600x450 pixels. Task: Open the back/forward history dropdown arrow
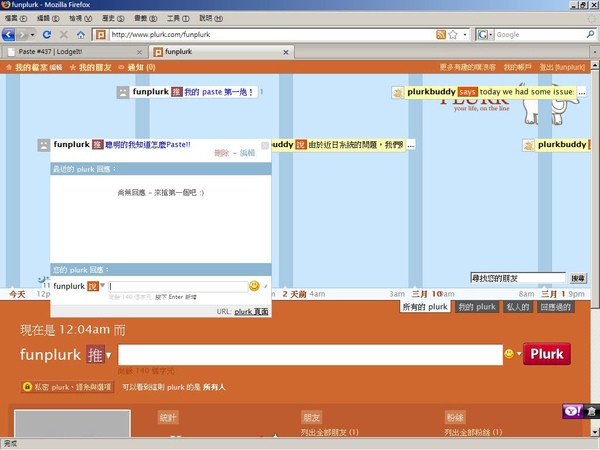33,35
